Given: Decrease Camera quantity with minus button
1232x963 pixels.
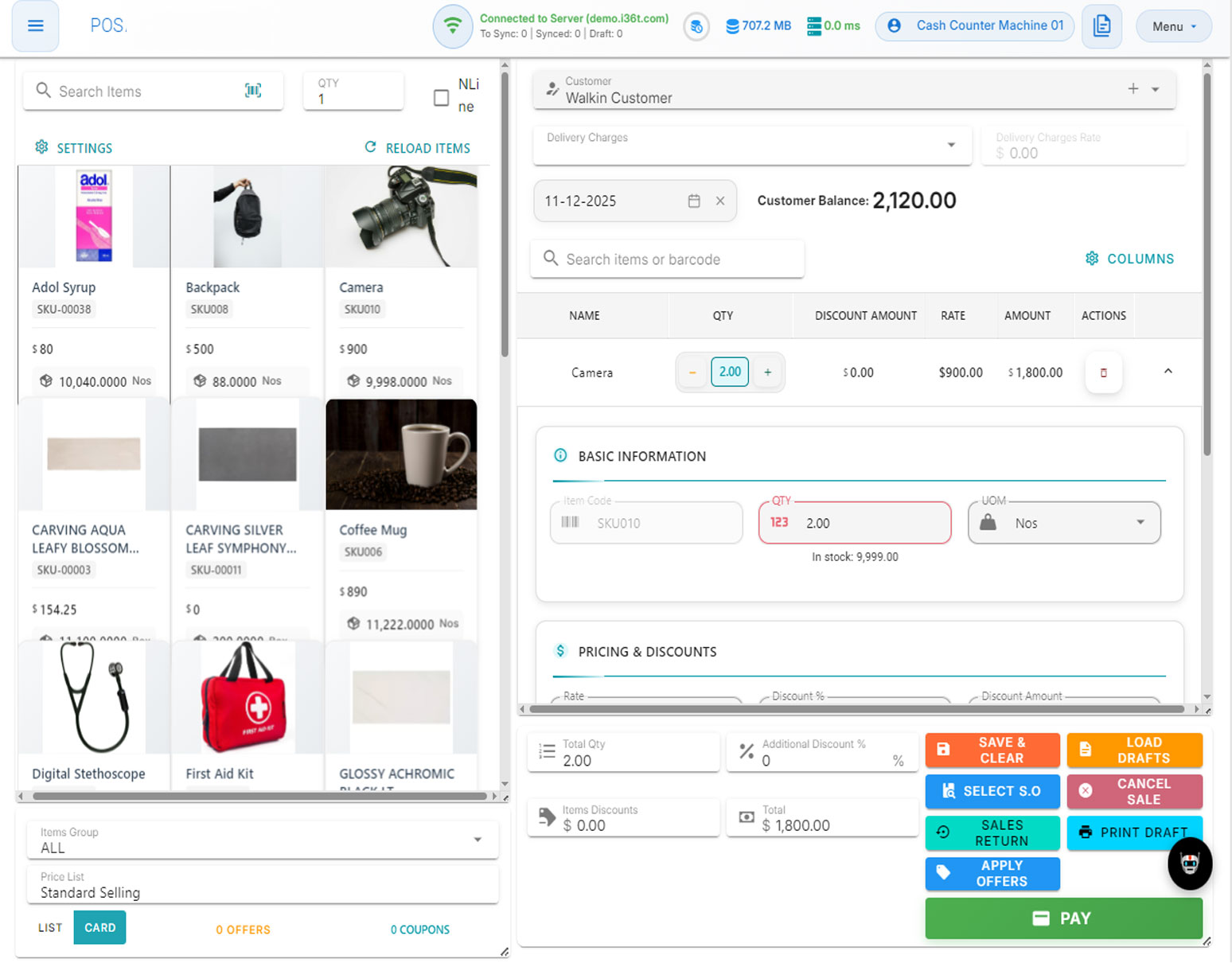Looking at the screenshot, I should tap(692, 372).
